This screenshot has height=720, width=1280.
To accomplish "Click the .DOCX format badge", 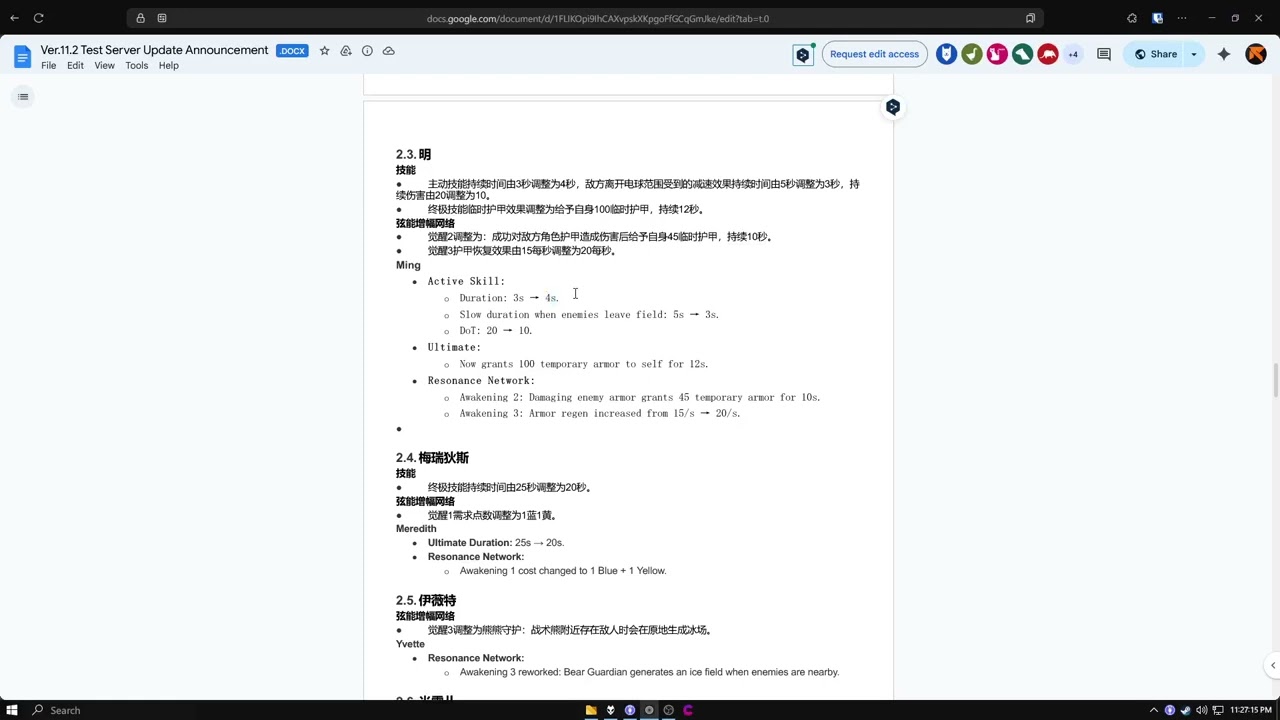I will pos(292,51).
